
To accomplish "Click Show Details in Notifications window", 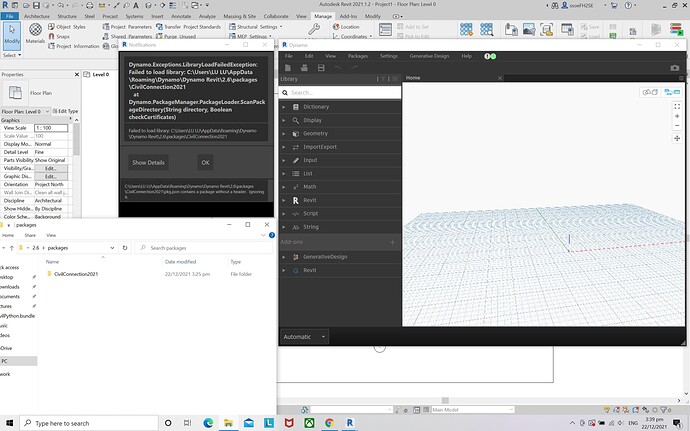I will [x=148, y=162].
